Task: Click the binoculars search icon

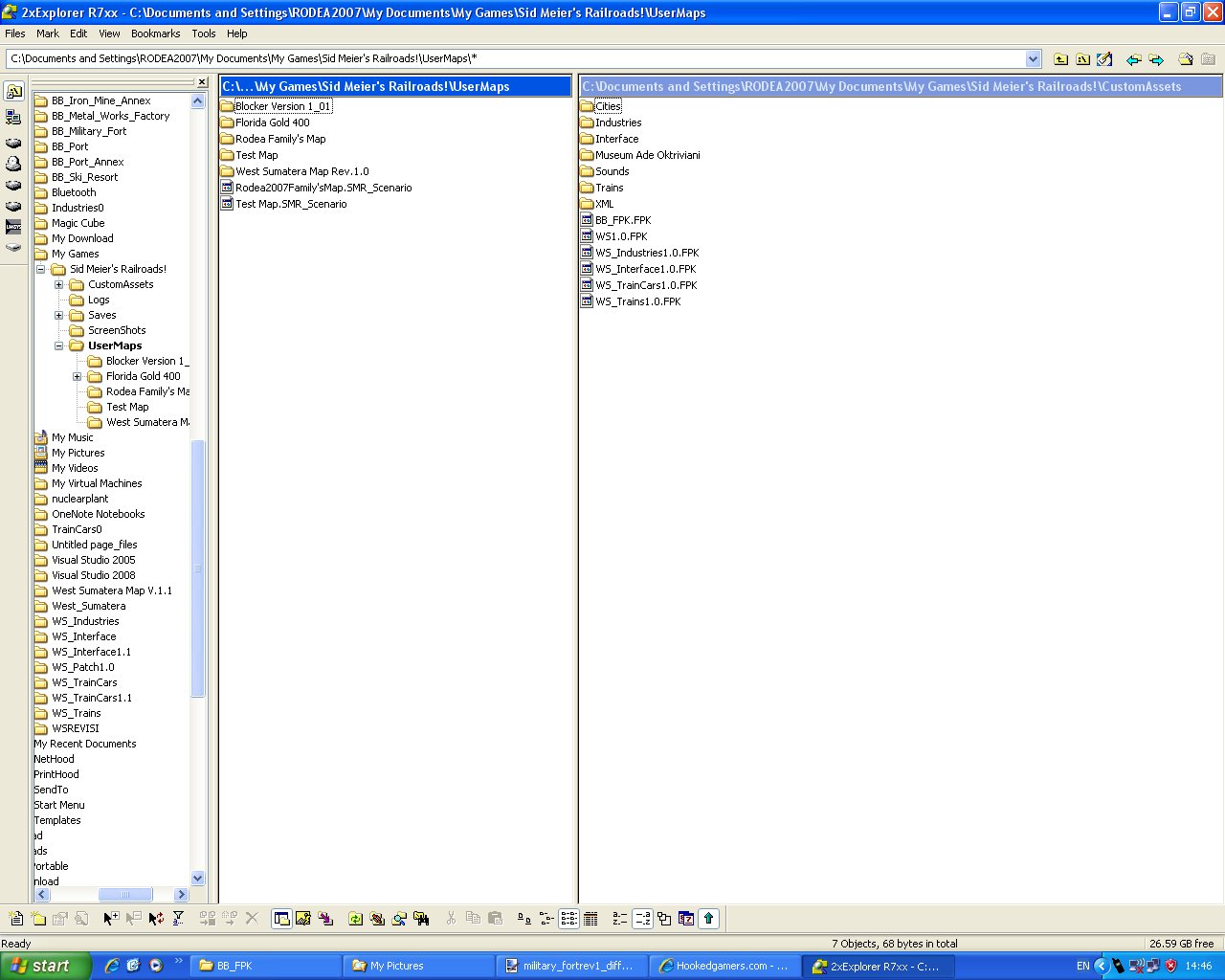Action: pyautogui.click(x=421, y=919)
